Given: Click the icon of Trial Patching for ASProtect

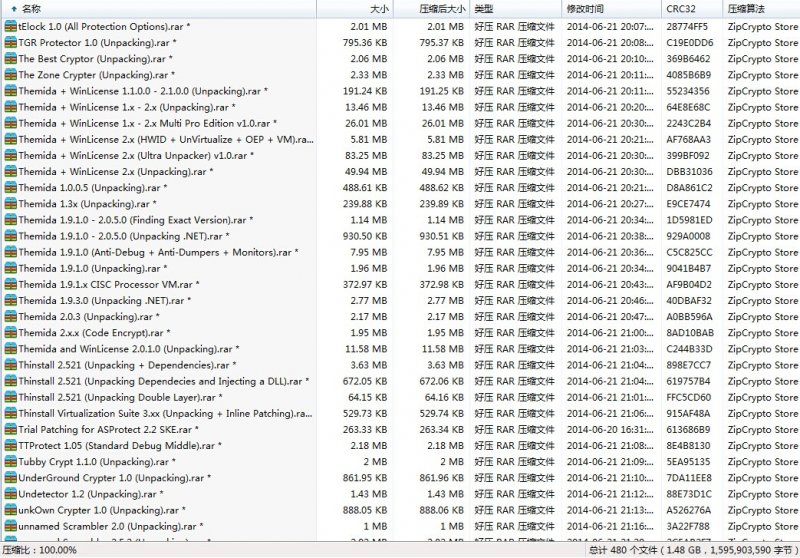Looking at the screenshot, I should [10, 430].
